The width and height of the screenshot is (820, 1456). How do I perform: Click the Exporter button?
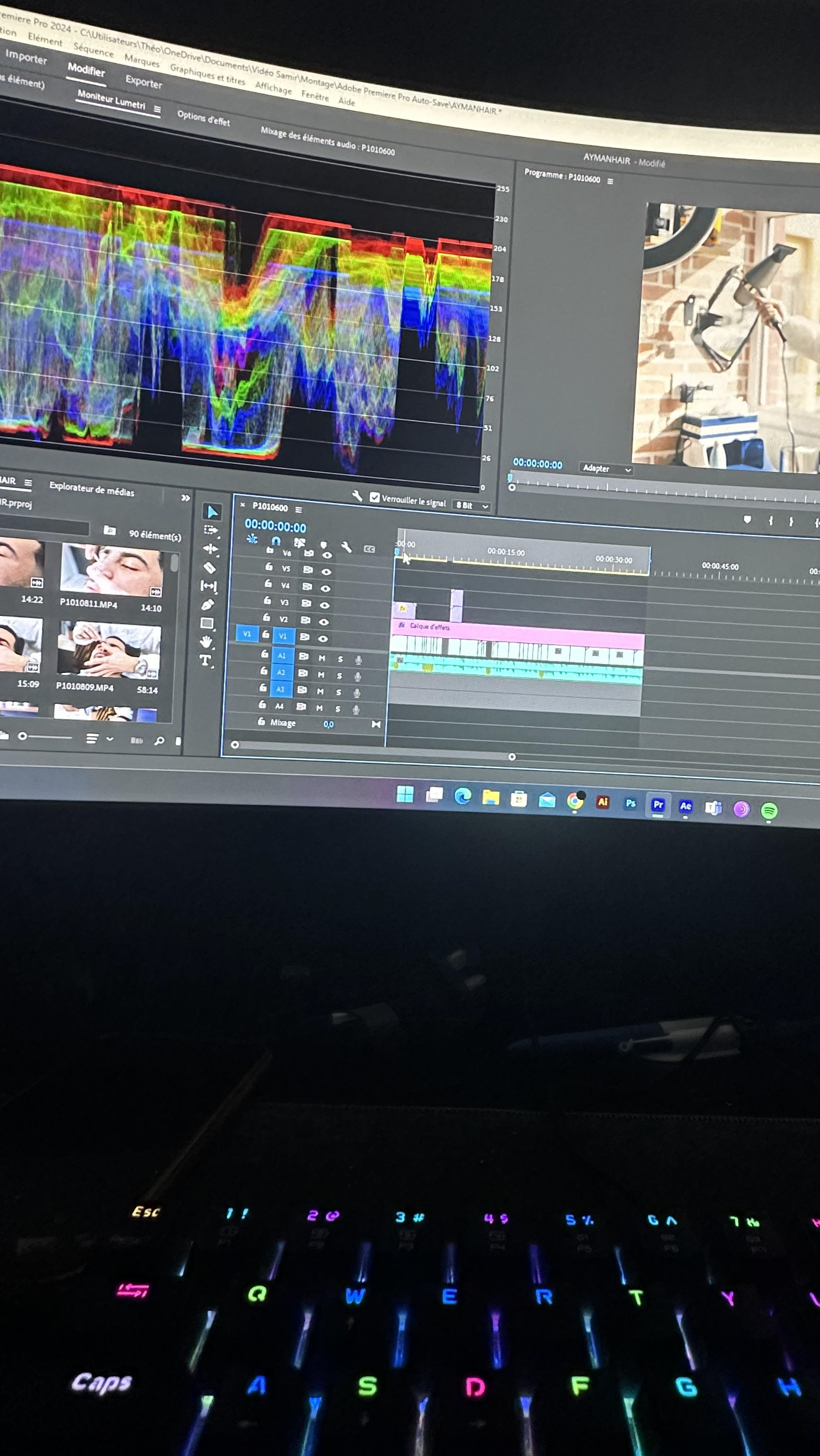(x=143, y=82)
